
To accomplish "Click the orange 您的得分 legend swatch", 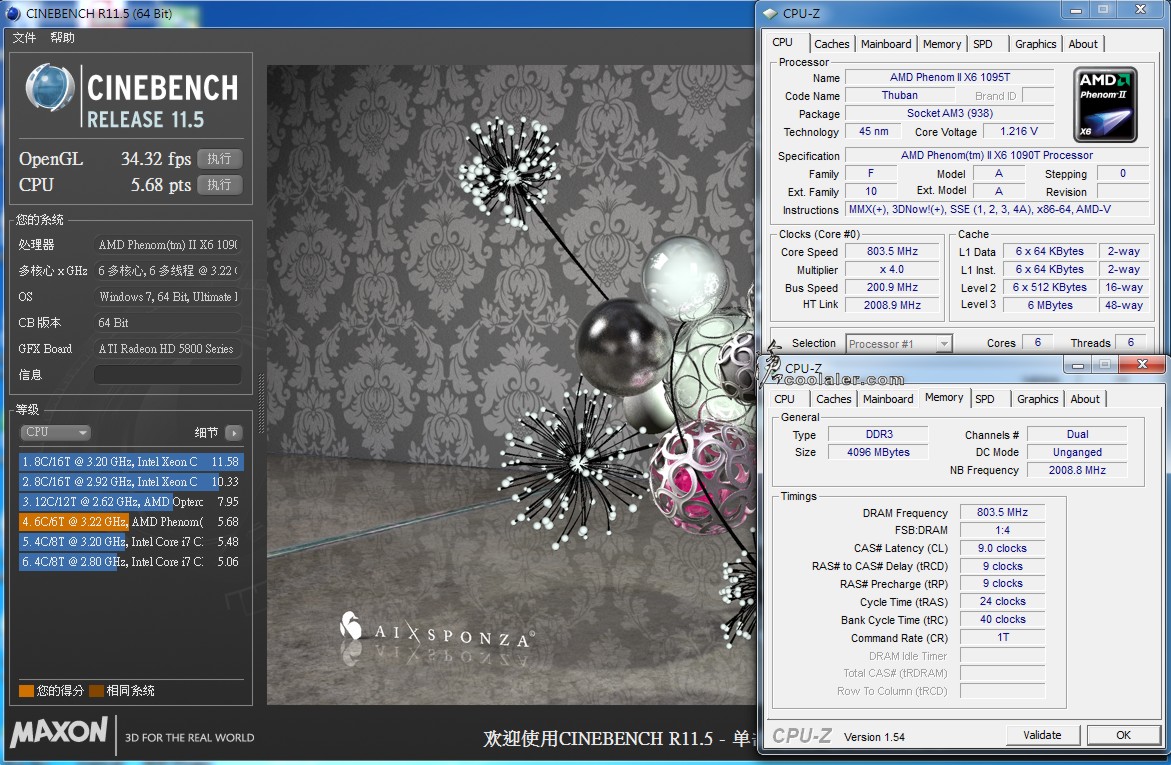I will pyautogui.click(x=26, y=691).
